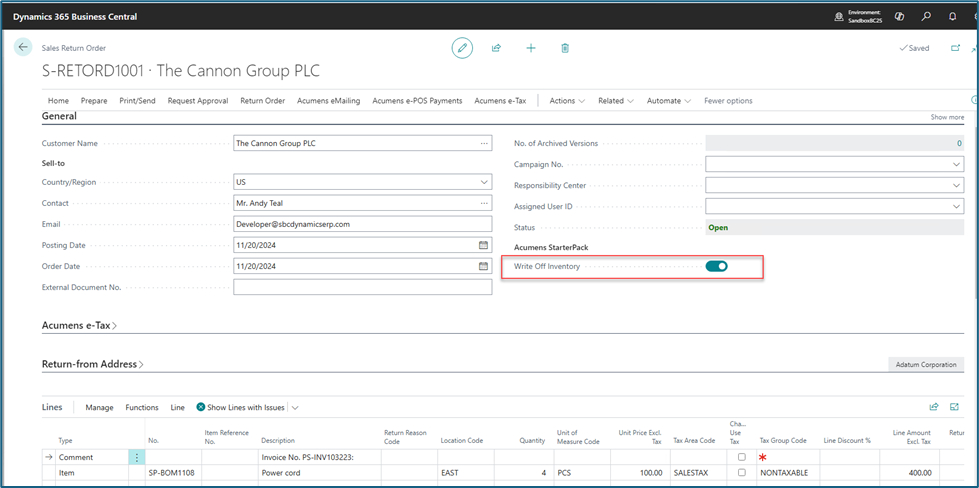Screen dimensions: 979x488
Task: Click Power cord description cell
Action: (319, 473)
